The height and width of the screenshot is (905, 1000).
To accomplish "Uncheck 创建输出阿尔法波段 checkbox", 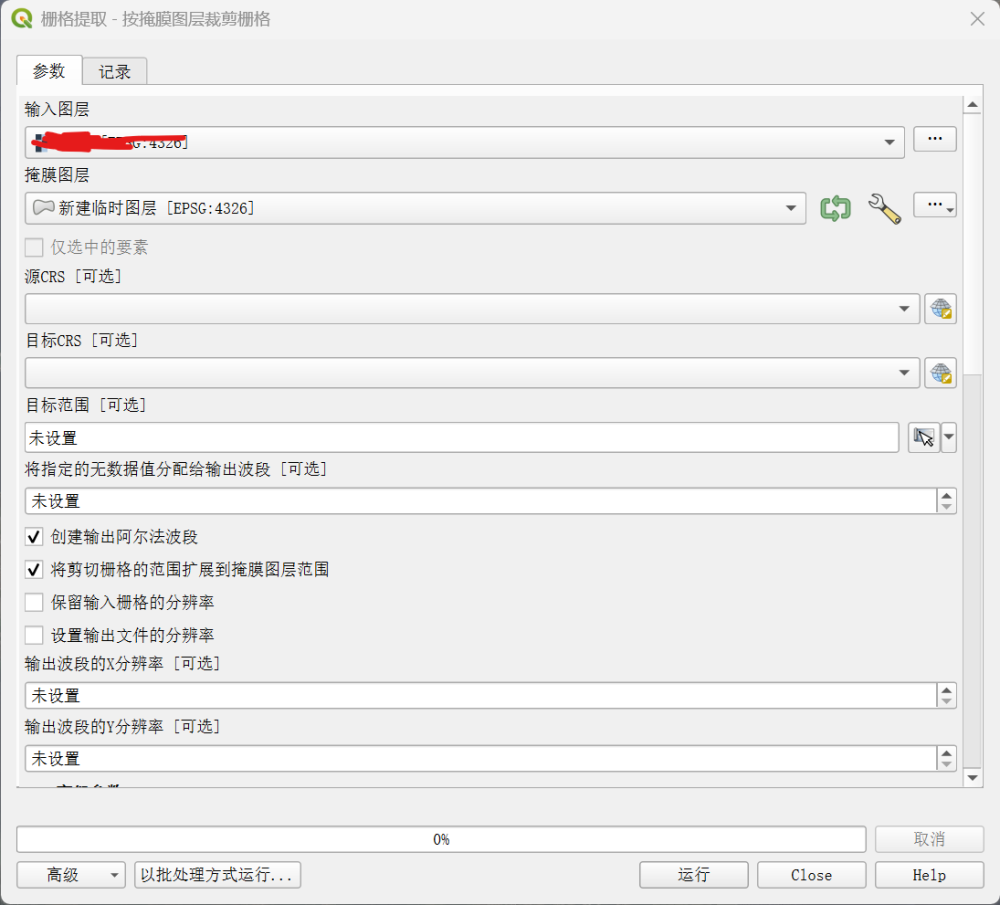I will click(34, 537).
